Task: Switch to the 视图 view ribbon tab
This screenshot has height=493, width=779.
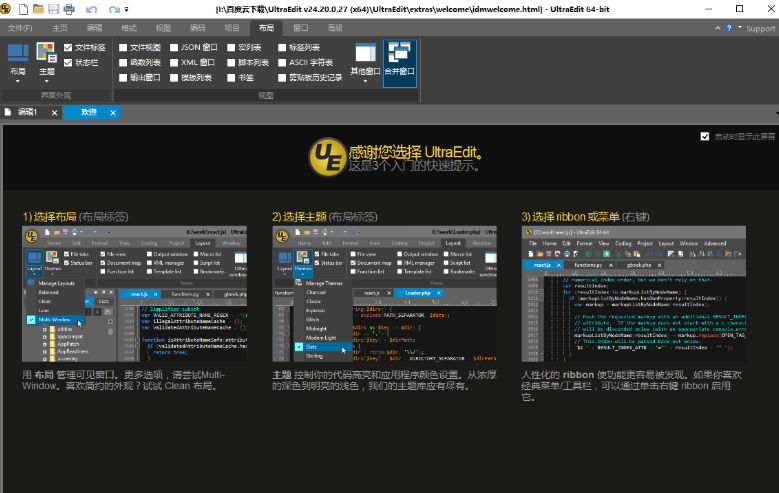Action: (163, 28)
